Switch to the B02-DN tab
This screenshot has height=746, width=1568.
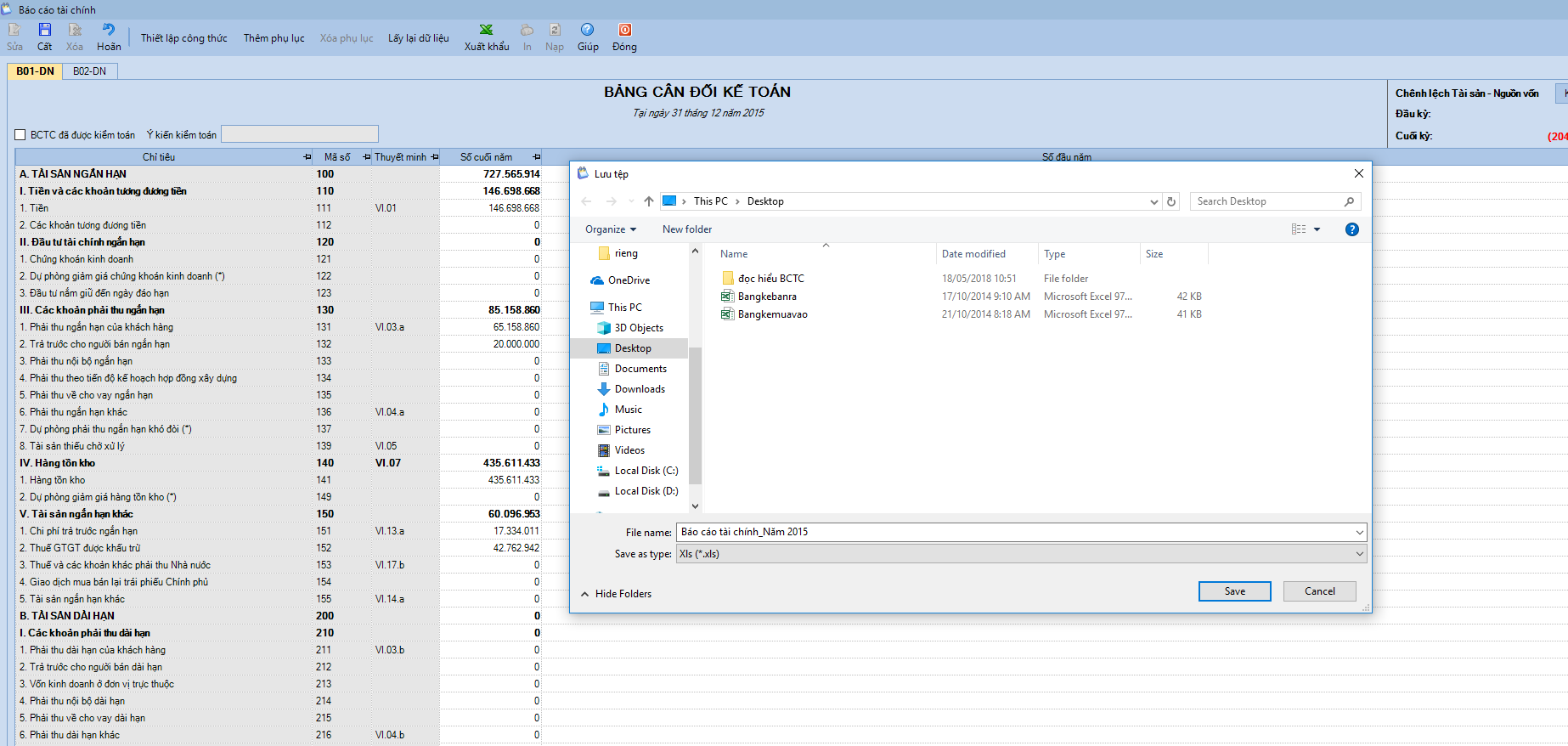(x=90, y=71)
